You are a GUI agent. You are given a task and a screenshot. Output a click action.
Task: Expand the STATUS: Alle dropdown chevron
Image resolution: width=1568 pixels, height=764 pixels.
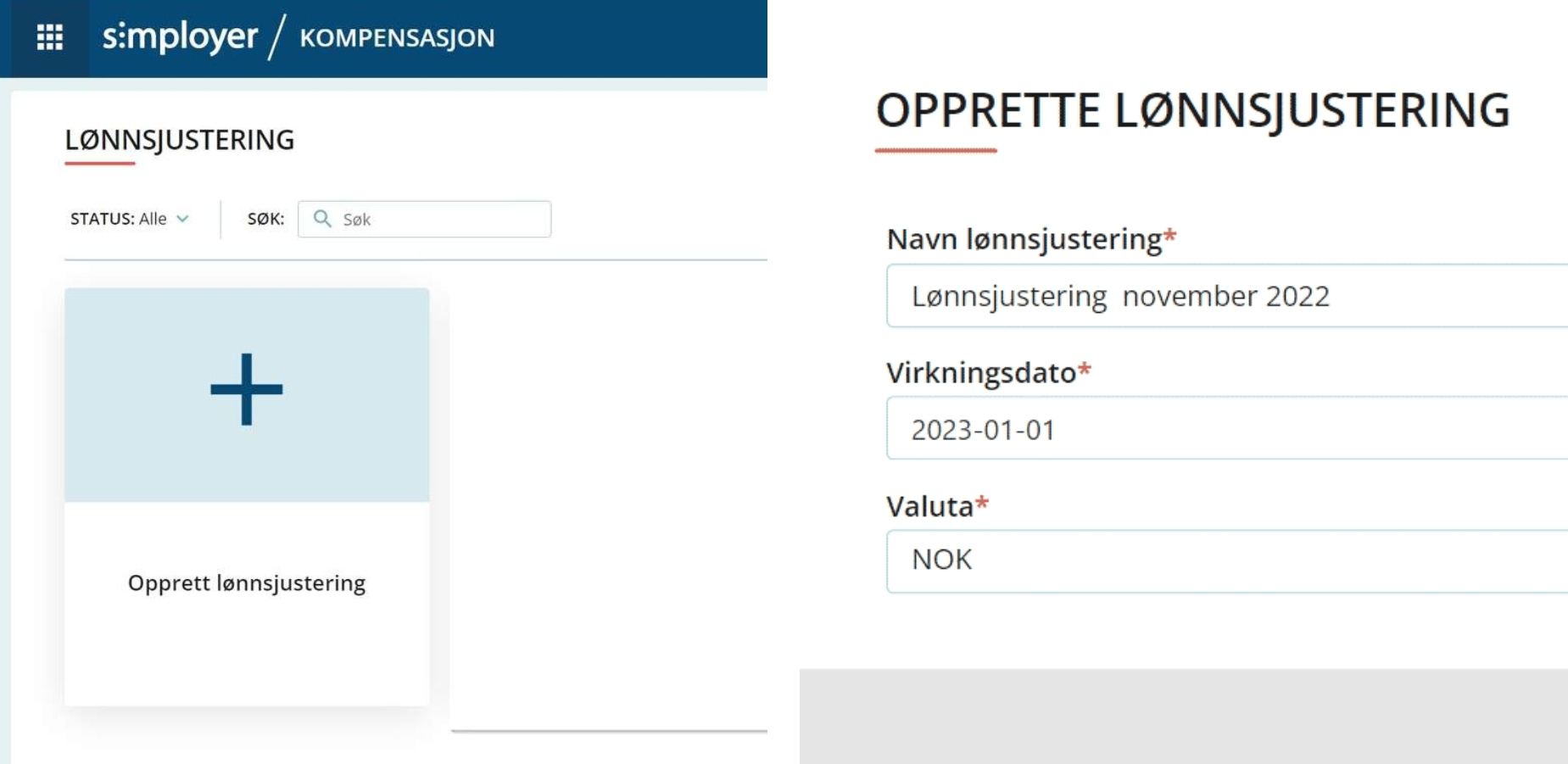[182, 219]
